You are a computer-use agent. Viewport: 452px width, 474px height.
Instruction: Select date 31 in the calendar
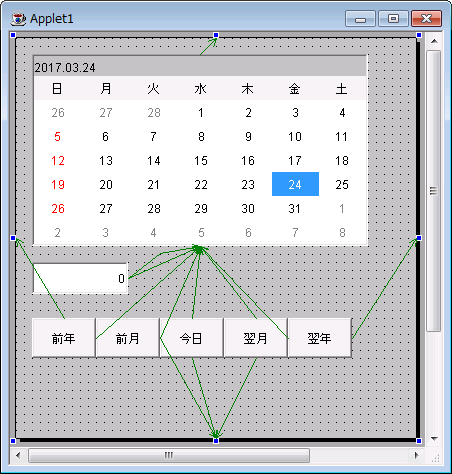[295, 208]
